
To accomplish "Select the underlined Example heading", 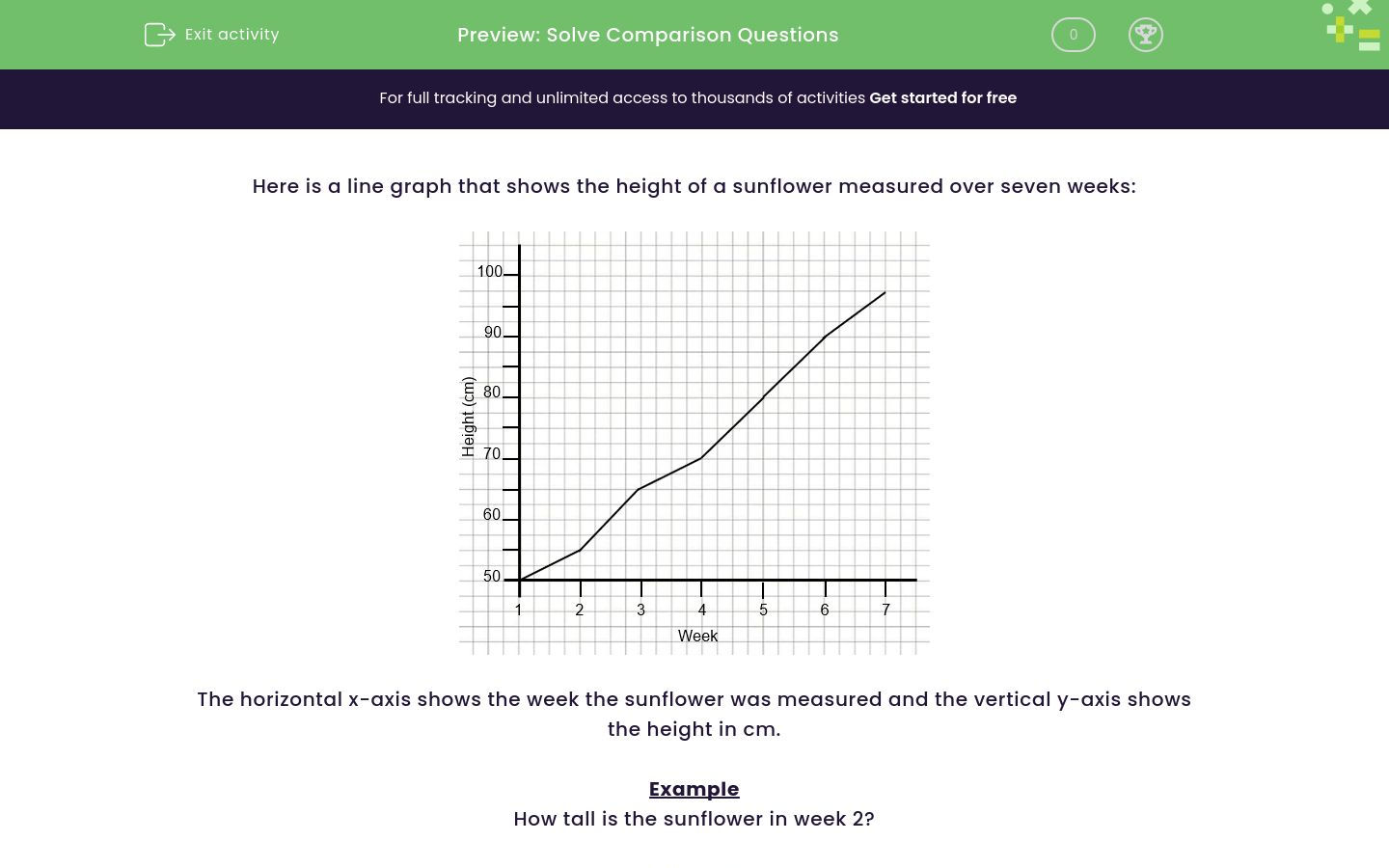I will coord(694,789).
